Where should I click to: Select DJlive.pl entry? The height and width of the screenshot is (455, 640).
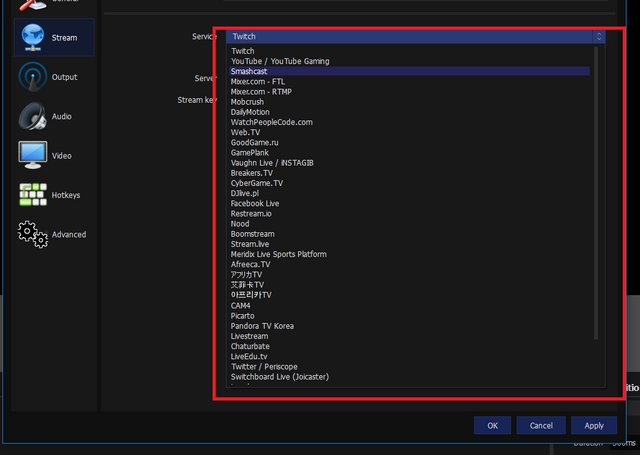[409, 193]
